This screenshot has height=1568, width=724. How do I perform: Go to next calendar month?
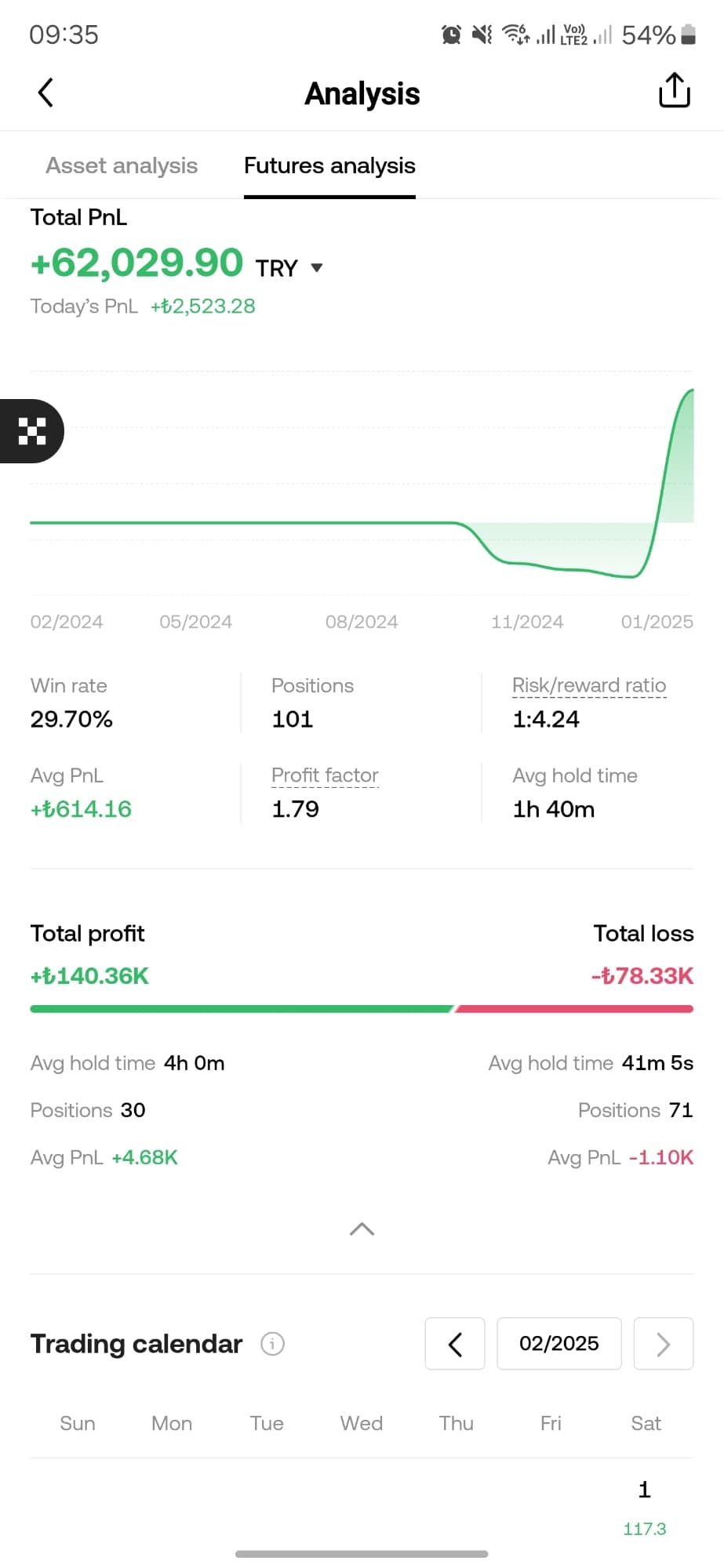click(663, 1344)
